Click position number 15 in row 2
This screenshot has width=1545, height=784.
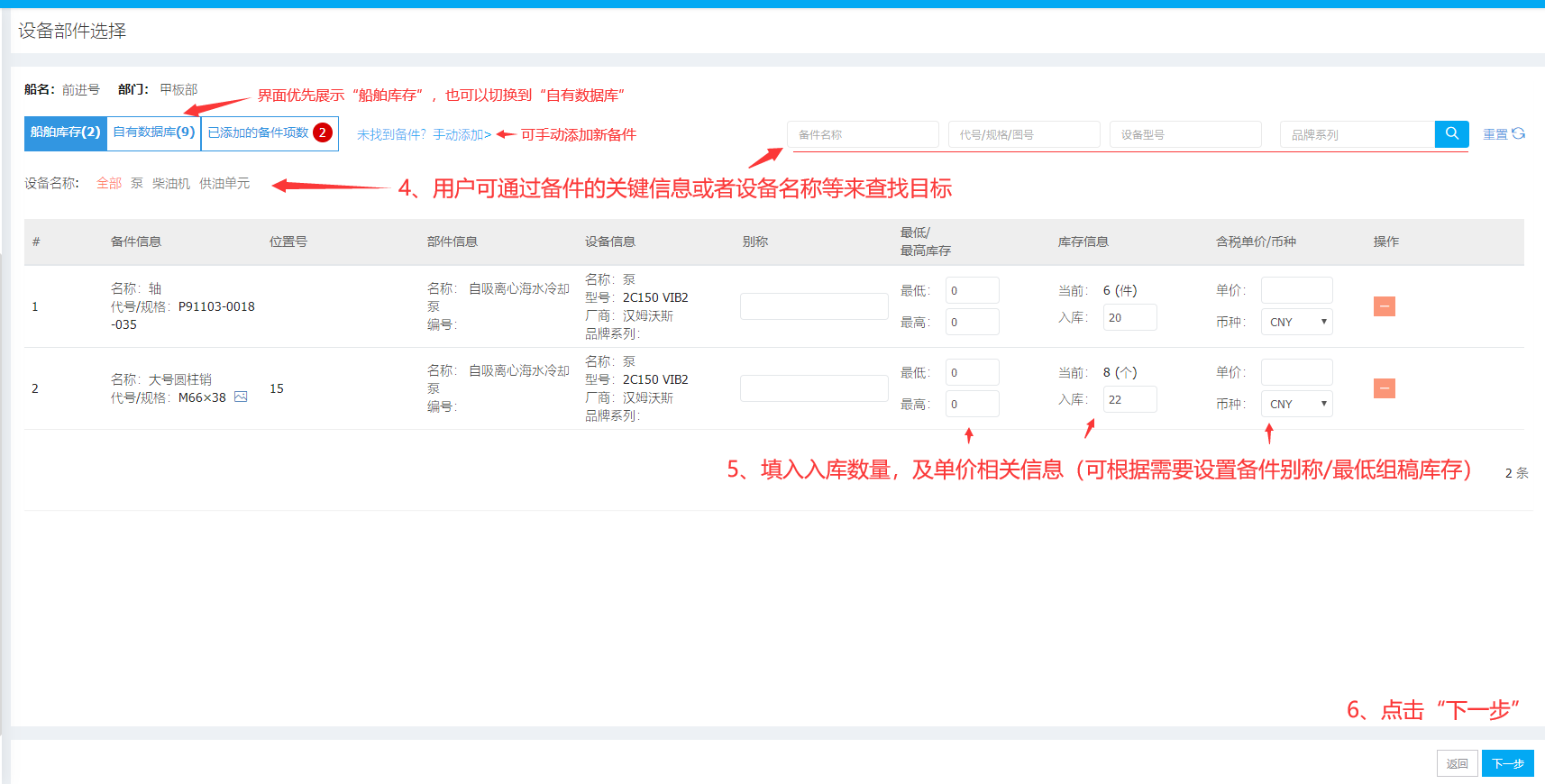click(x=277, y=388)
